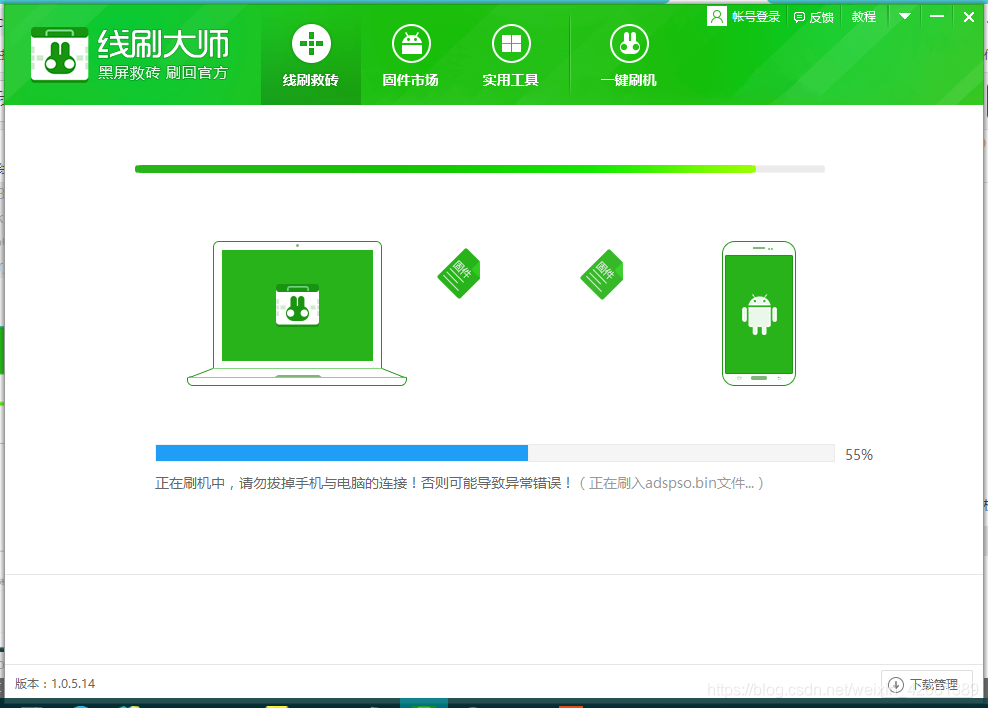Open the 固件市场 firmware market tab
988x708 pixels.
(x=411, y=55)
